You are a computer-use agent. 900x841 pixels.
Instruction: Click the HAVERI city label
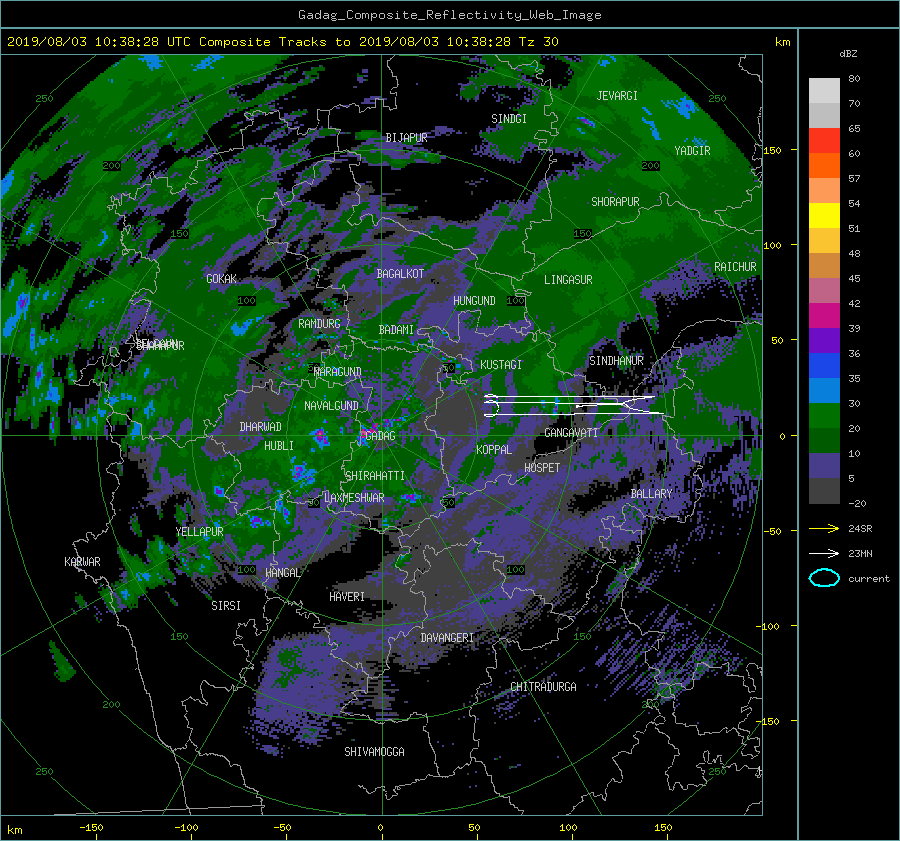click(347, 598)
